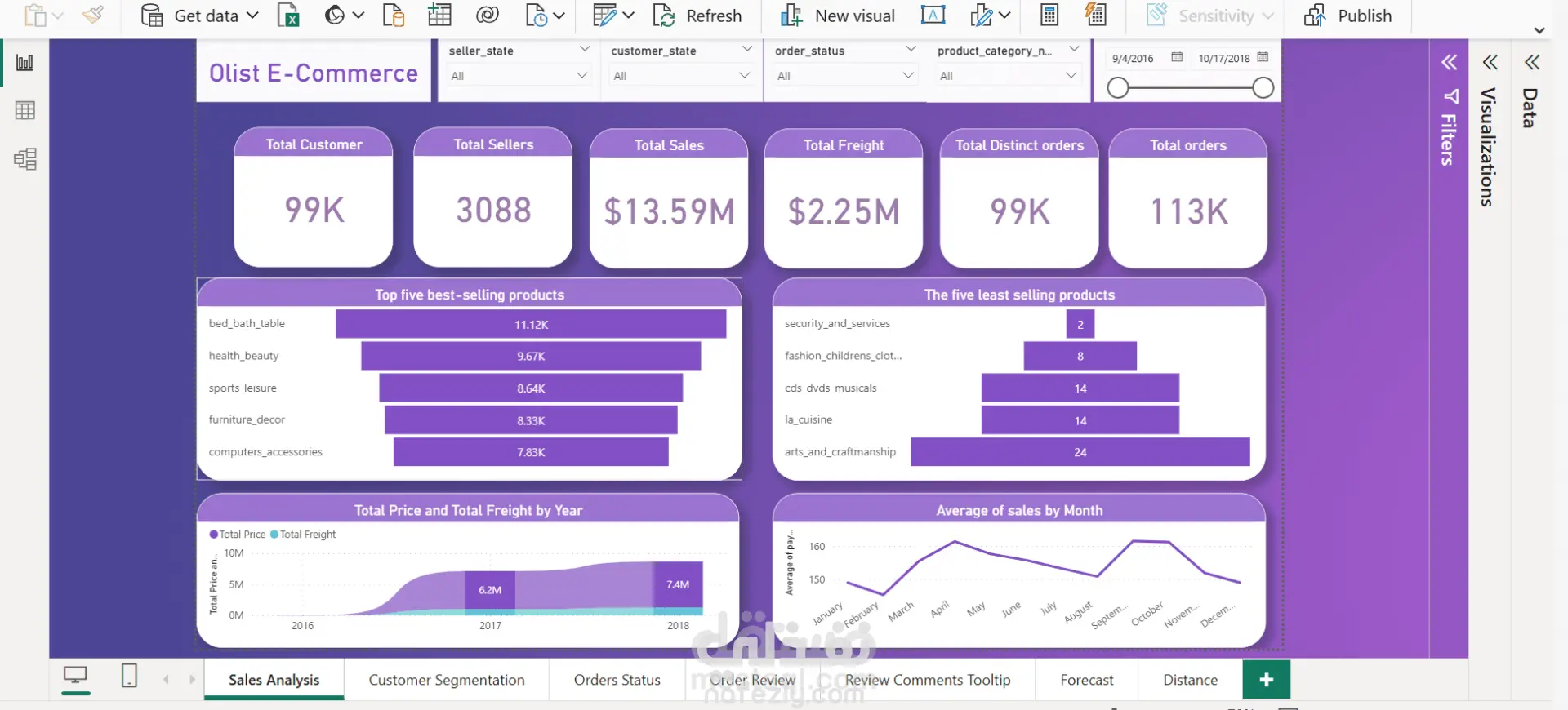The width and height of the screenshot is (1568, 710).
Task: Expand the Get data dropdown arrow
Action: (252, 16)
